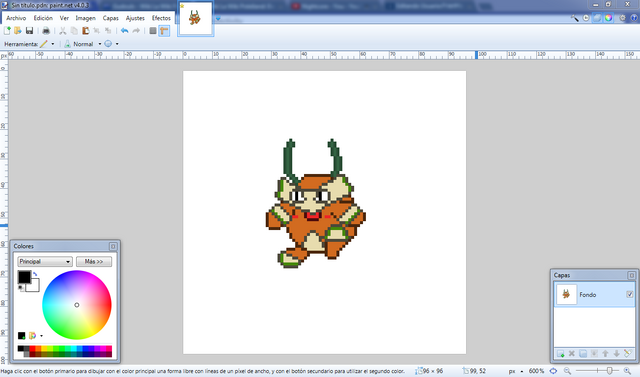Click the fit-to-window zoom icon

tap(553, 371)
